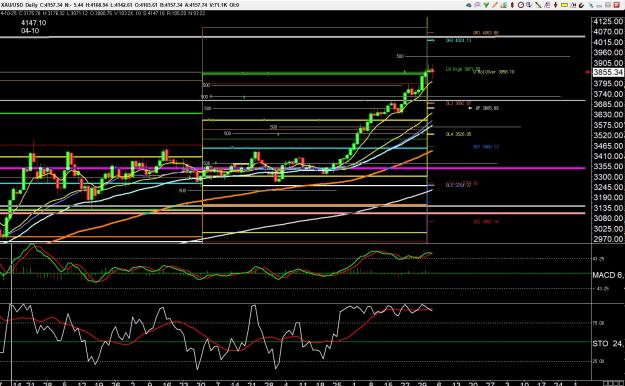Click the 3520.00 price axis label
This screenshot has width=625, height=386.
[x=608, y=136]
